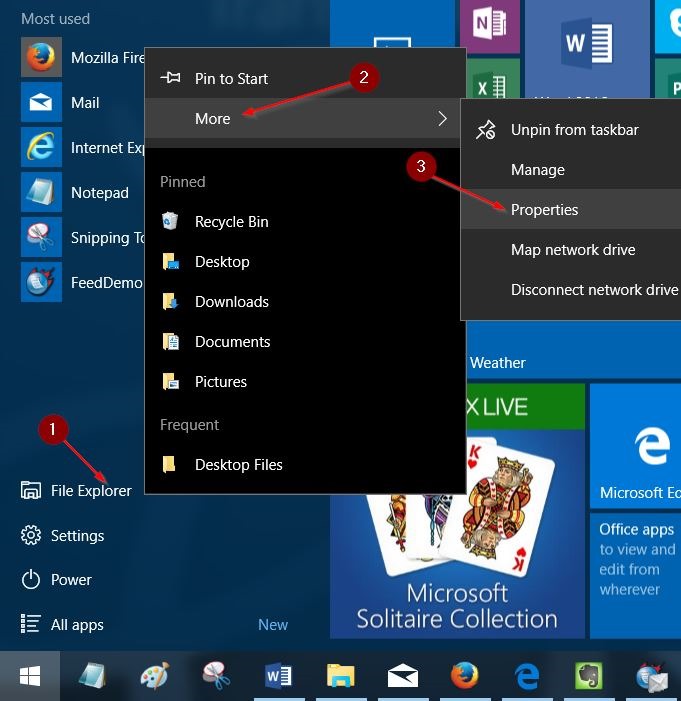Open pinned Downloads folder in jump list

pos(305,302)
